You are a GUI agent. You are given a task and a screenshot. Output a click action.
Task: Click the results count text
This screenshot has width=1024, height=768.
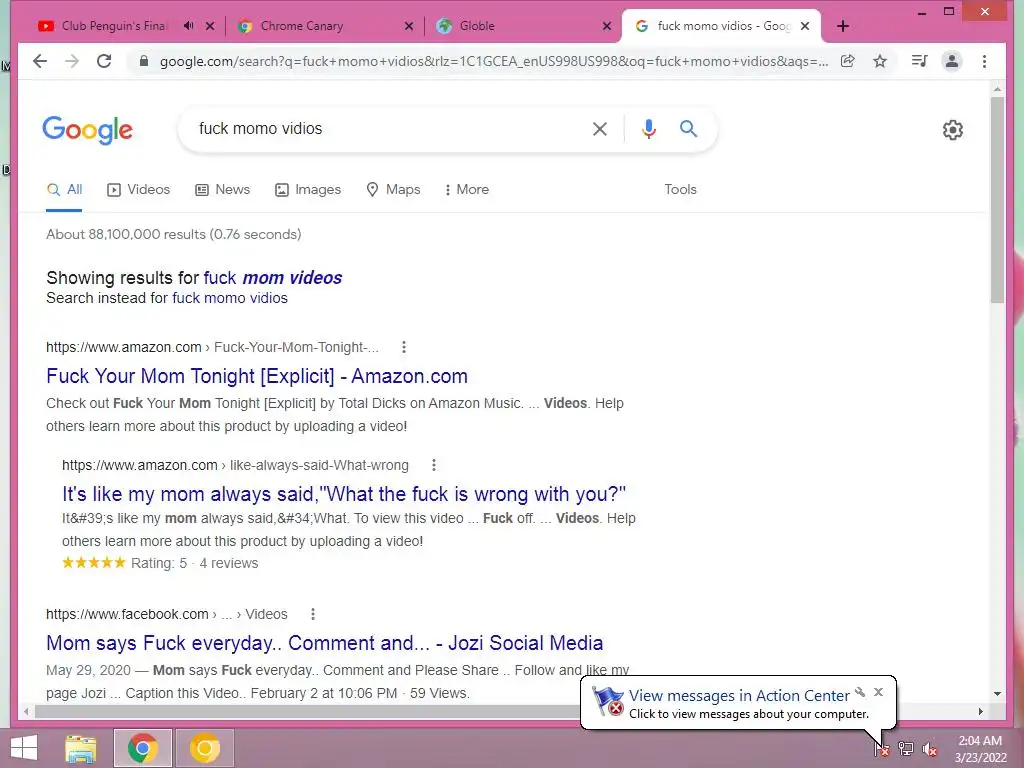click(174, 234)
